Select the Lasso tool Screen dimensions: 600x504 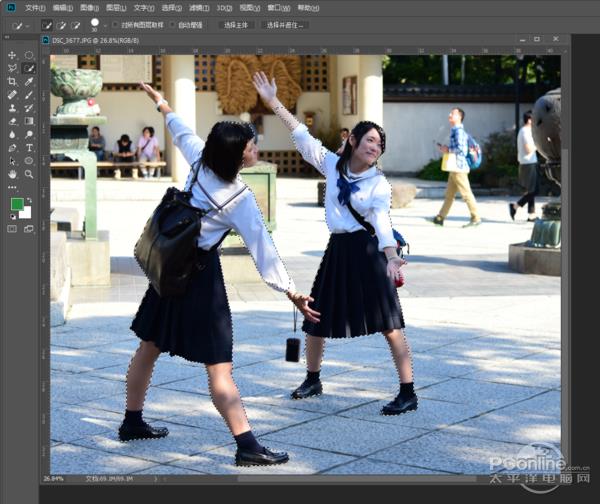12,69
